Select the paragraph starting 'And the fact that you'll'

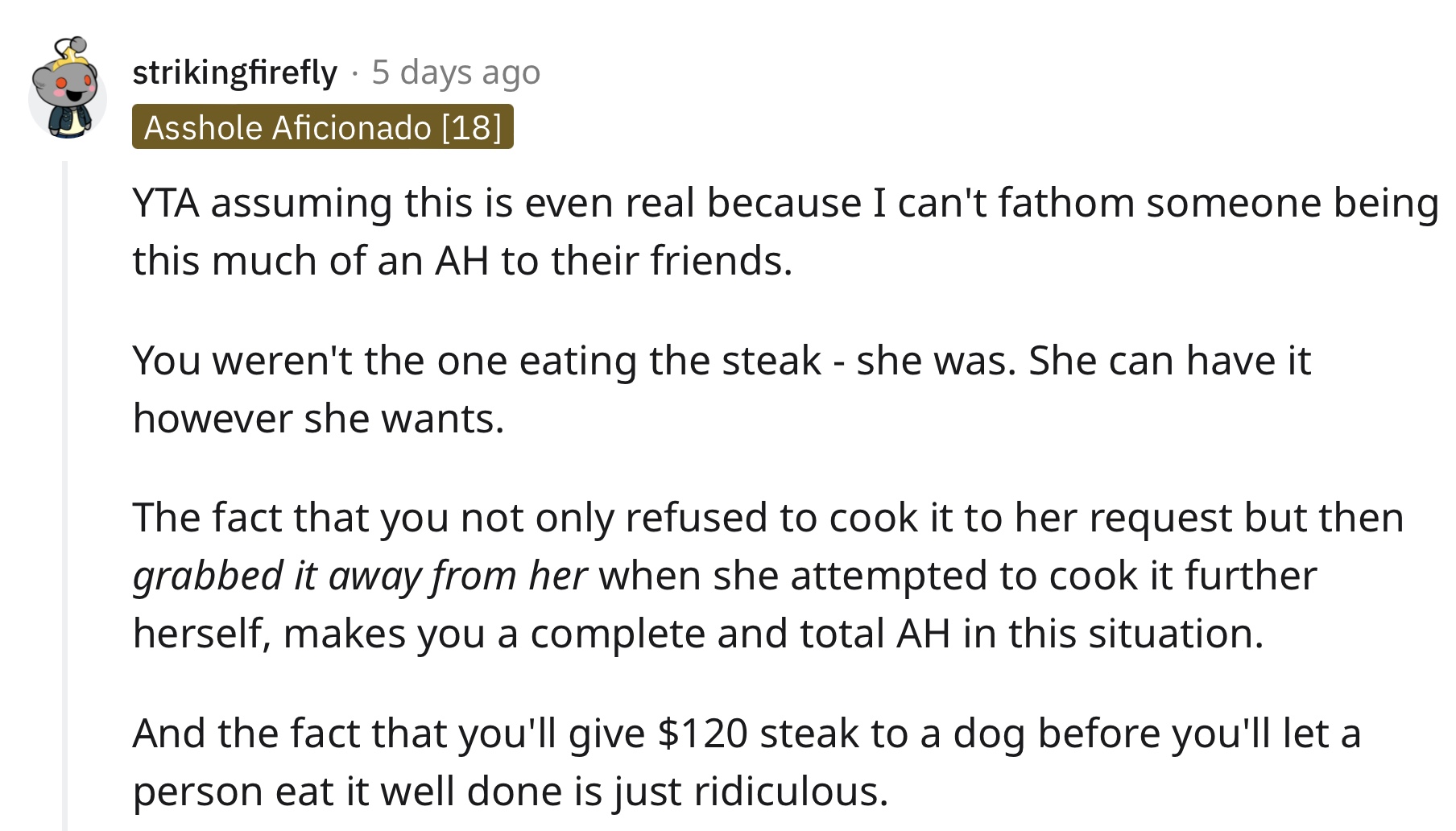click(747, 762)
